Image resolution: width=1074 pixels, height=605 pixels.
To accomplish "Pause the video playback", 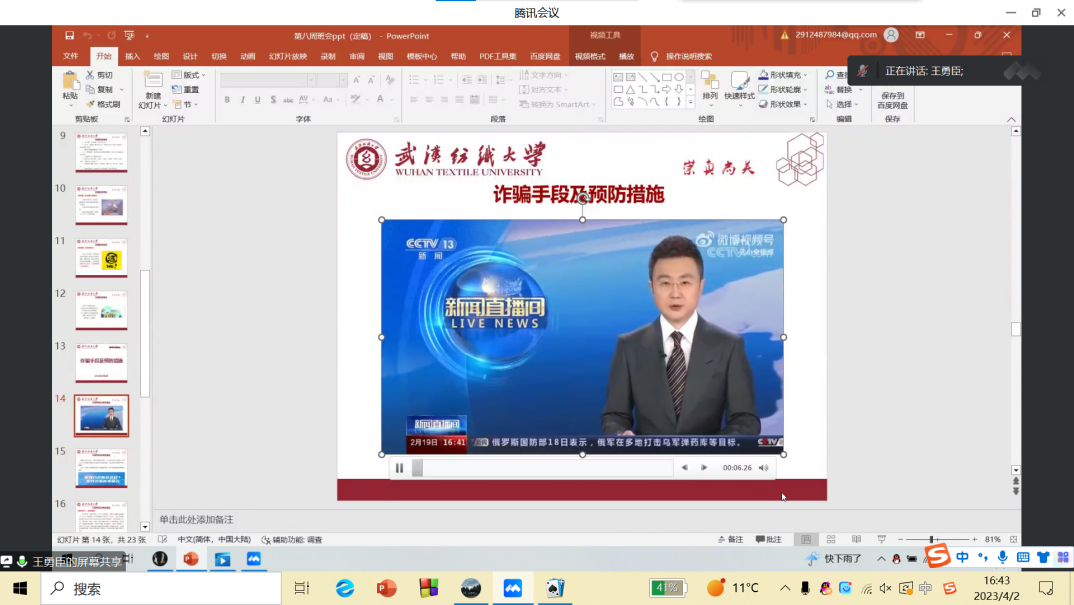I will [400, 468].
